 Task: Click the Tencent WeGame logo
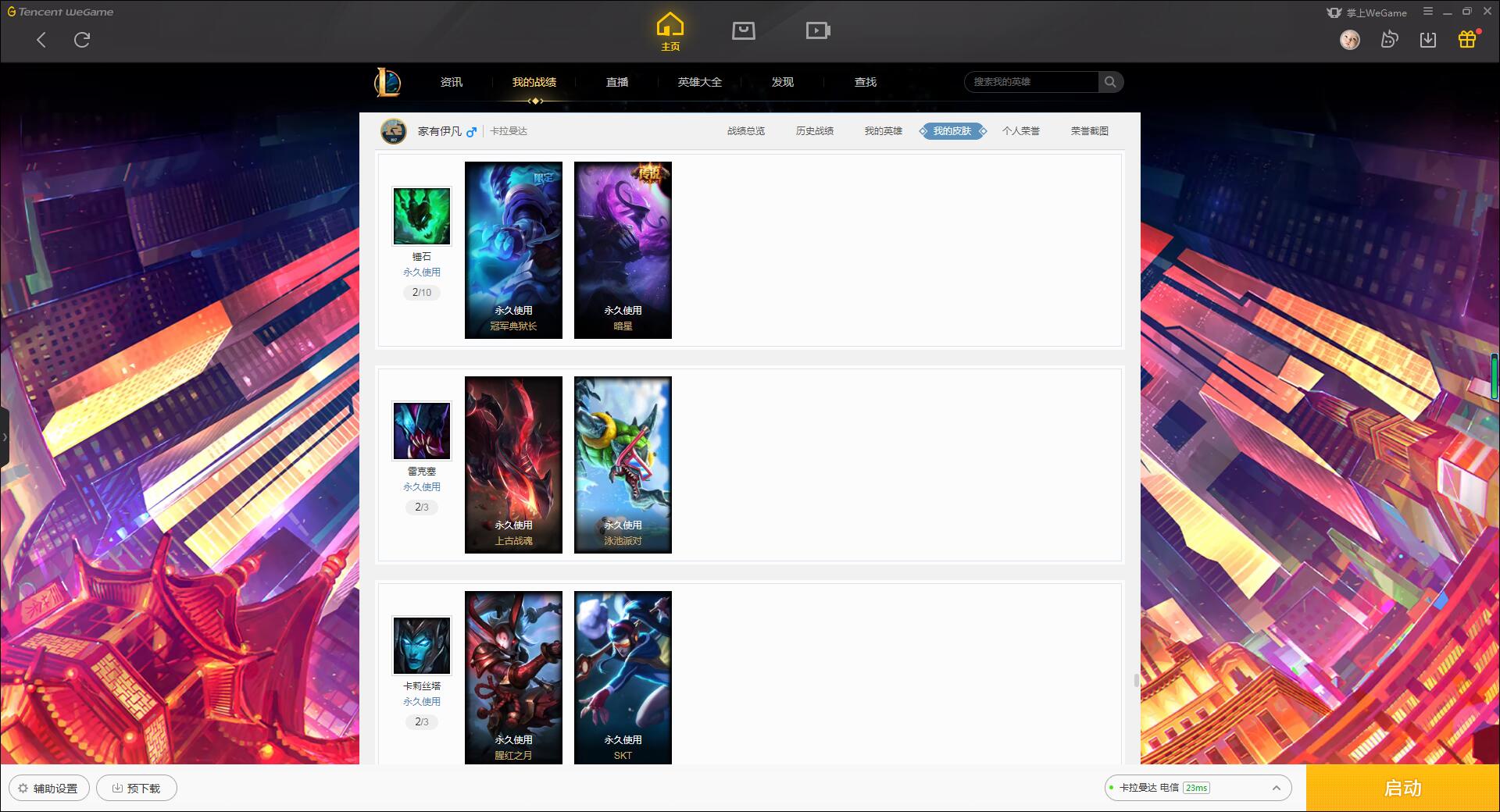61,12
